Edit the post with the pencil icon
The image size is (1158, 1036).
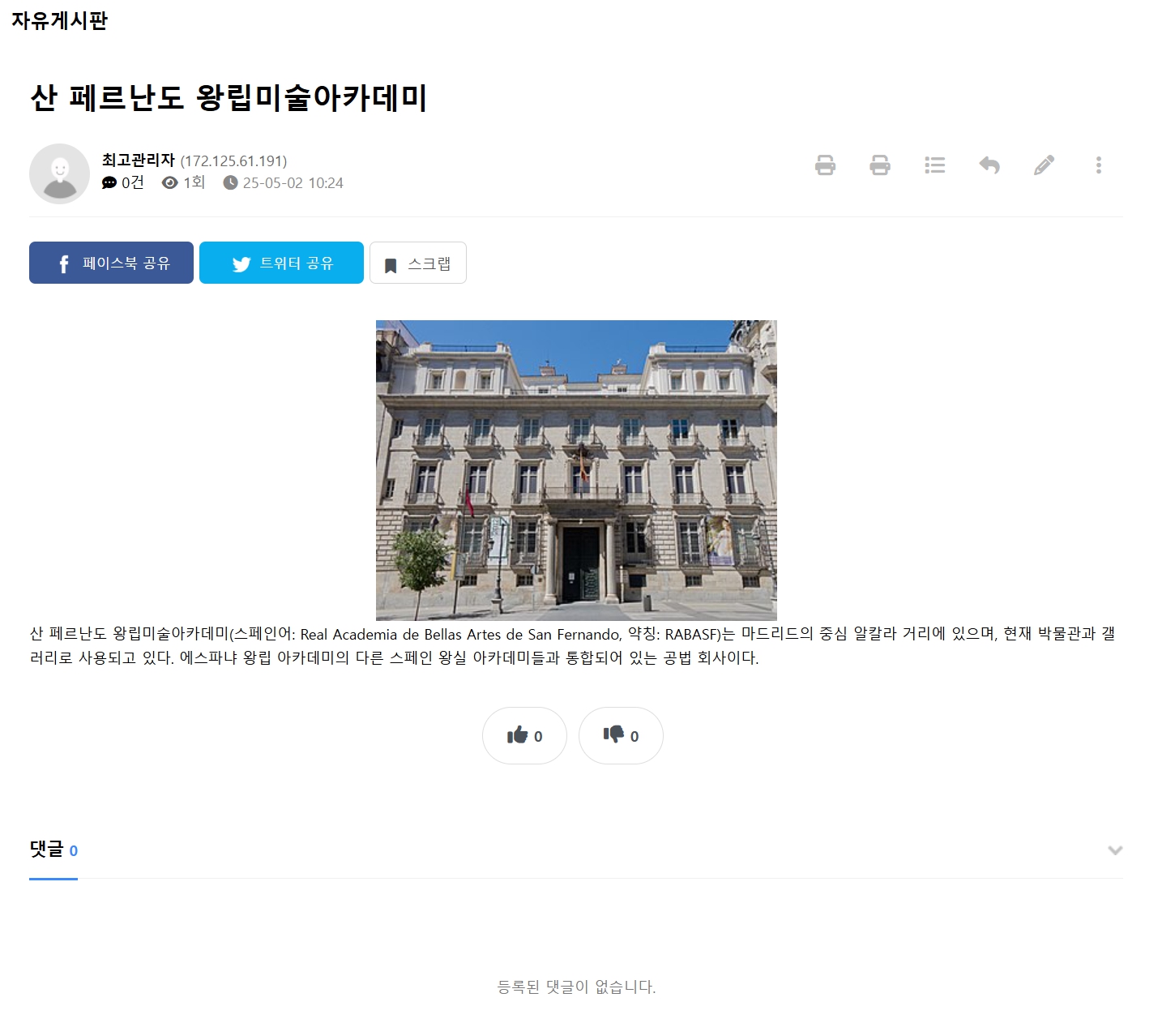[x=1044, y=165]
